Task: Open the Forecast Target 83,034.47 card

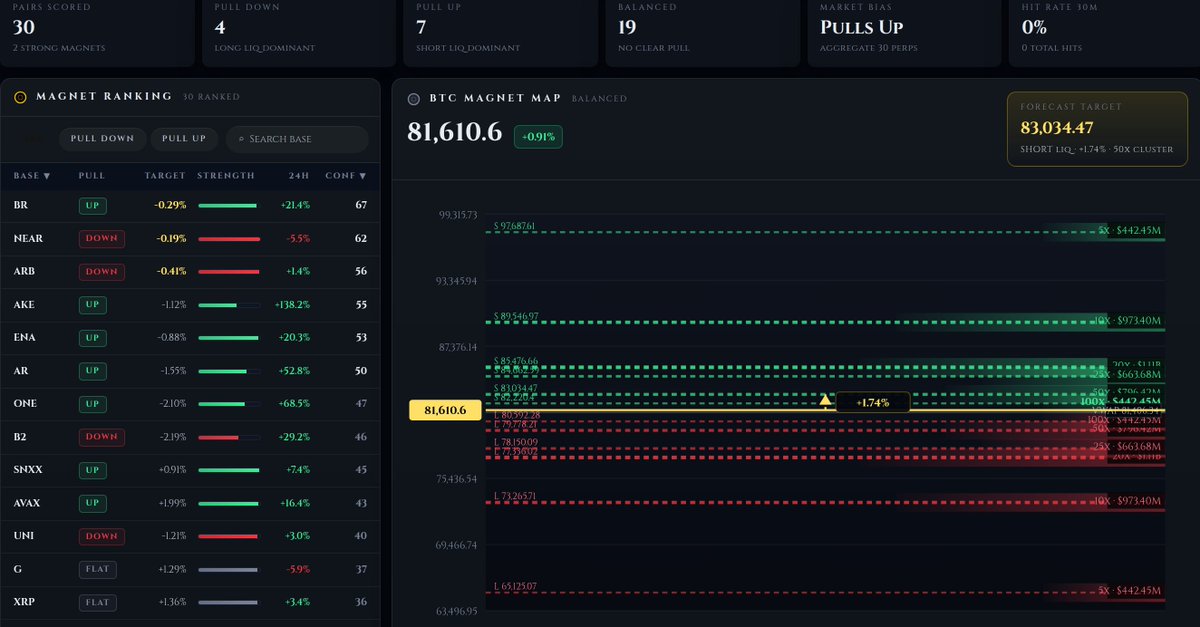Action: 1097,129
